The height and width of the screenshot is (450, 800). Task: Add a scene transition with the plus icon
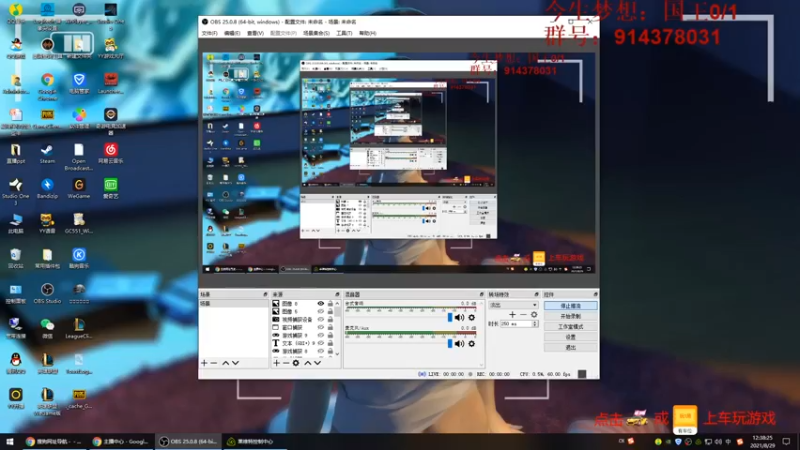point(512,314)
